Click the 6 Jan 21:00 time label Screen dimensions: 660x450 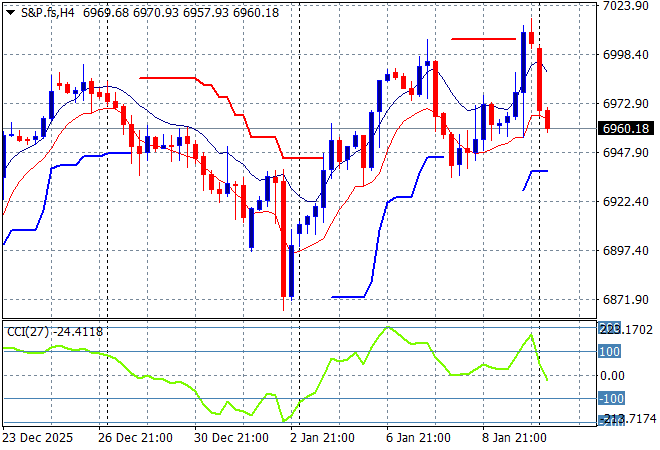[x=418, y=438]
